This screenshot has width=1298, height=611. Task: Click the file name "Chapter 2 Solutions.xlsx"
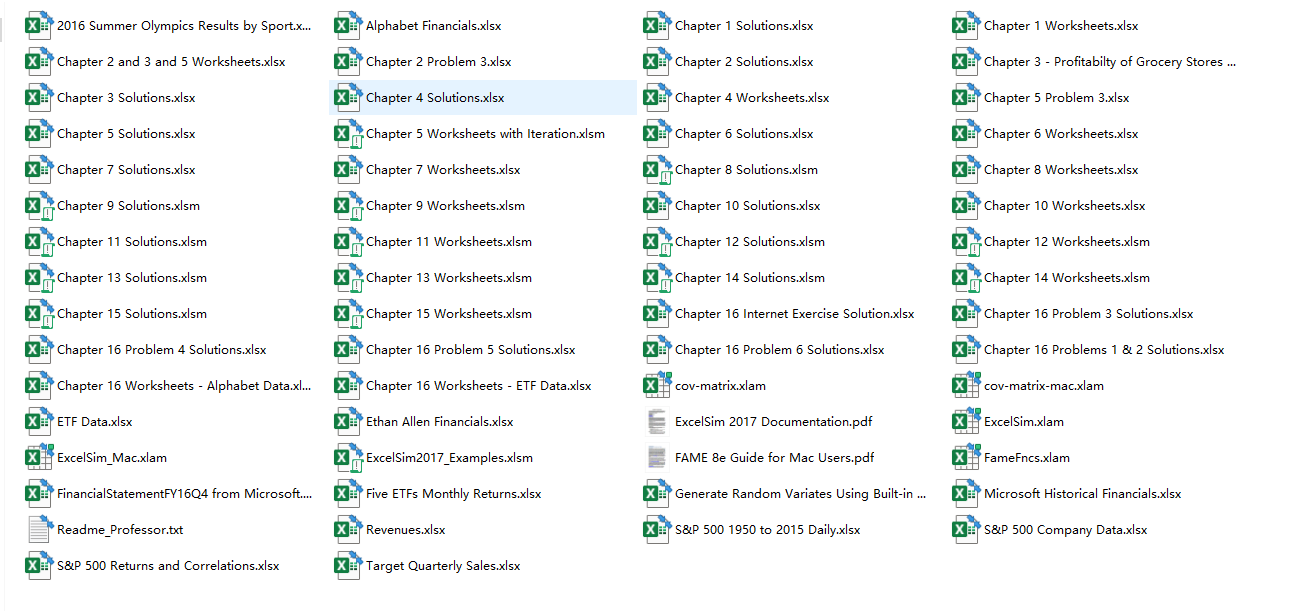click(744, 62)
